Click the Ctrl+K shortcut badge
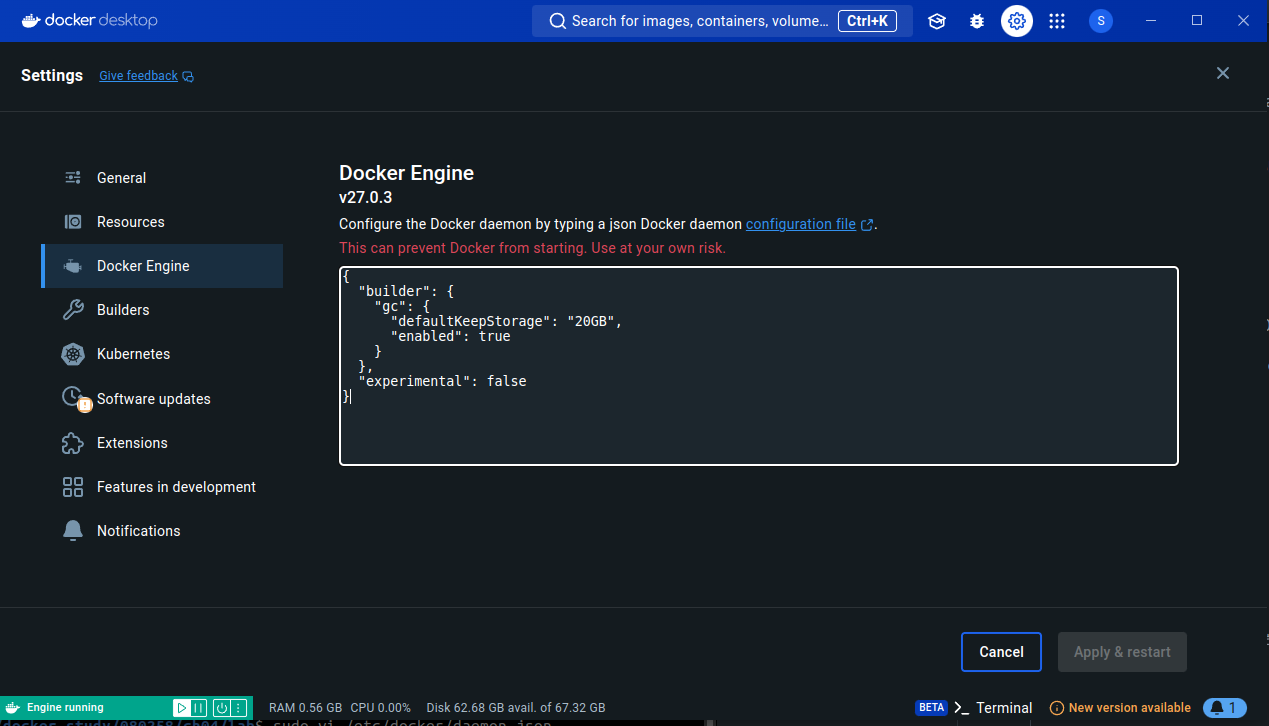Image resolution: width=1269 pixels, height=726 pixels. click(867, 21)
